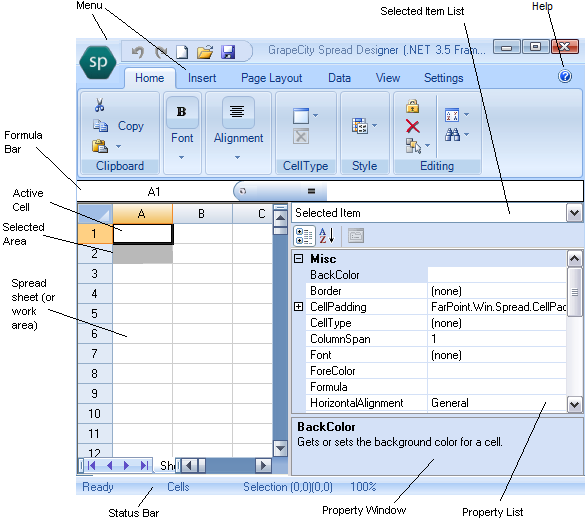This screenshot has width=587, height=522.
Task: Click the A1 cell name box
Action: 154,192
